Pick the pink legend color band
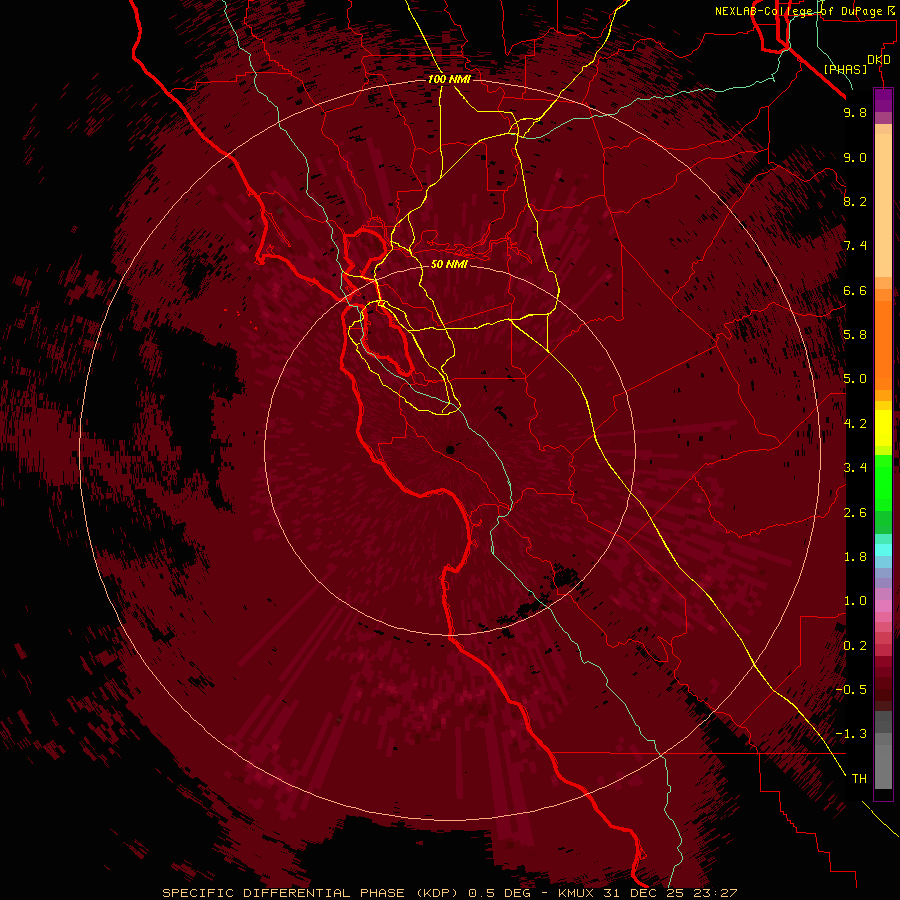 (x=883, y=606)
